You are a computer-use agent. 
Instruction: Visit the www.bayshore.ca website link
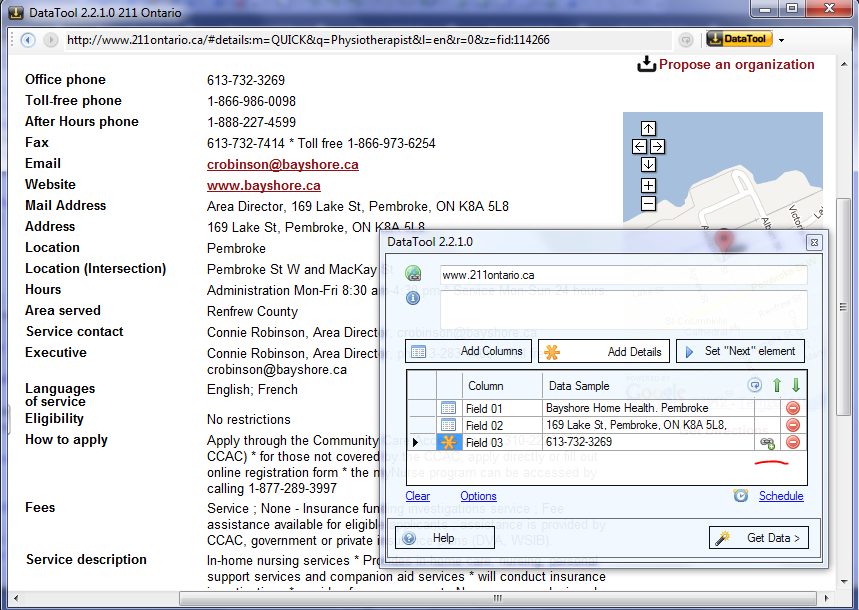point(263,185)
